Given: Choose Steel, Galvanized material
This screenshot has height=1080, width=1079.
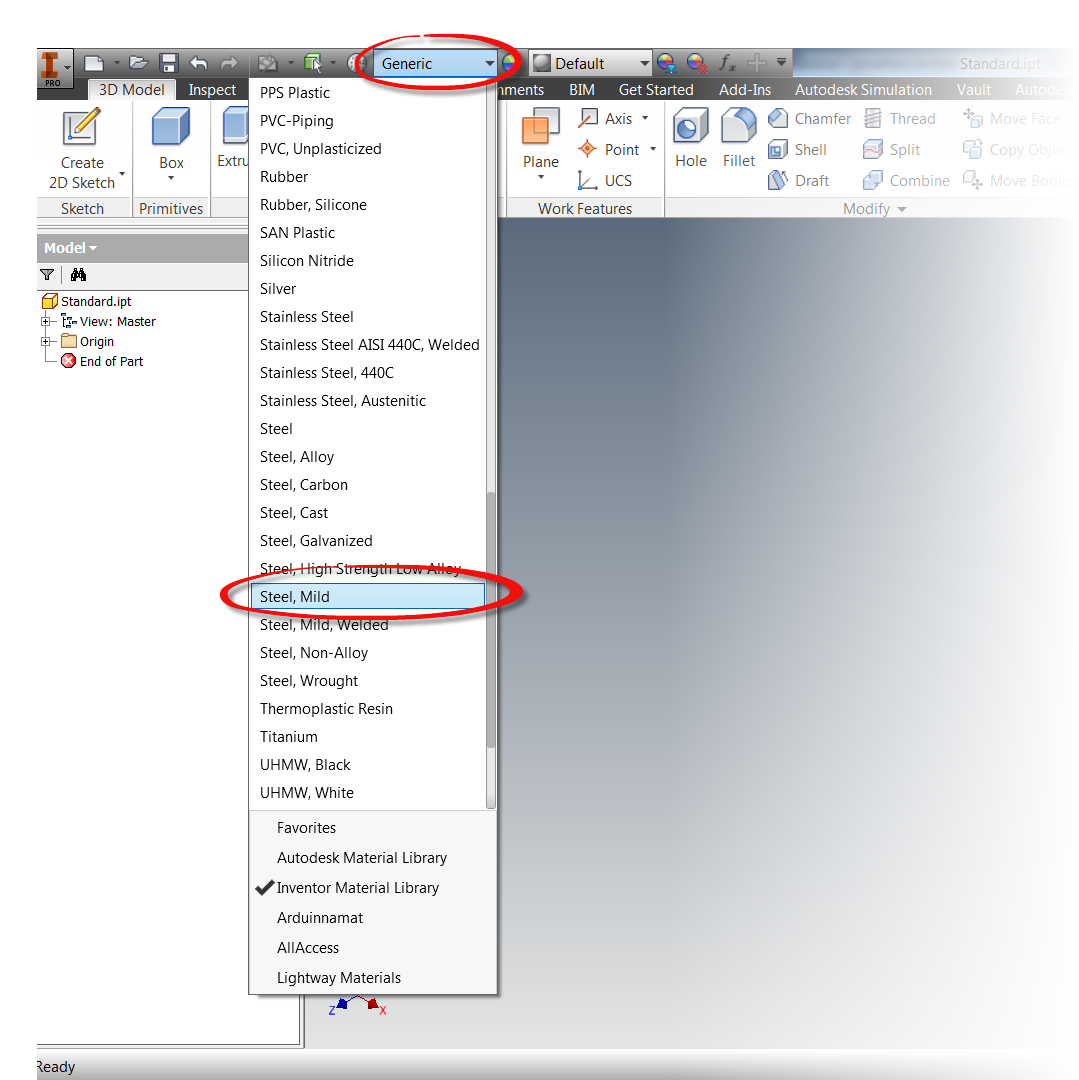Looking at the screenshot, I should [x=368, y=541].
